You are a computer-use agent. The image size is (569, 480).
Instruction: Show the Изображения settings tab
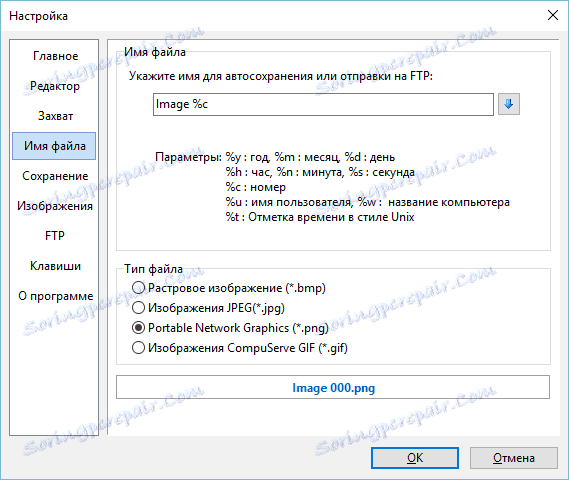(55, 206)
